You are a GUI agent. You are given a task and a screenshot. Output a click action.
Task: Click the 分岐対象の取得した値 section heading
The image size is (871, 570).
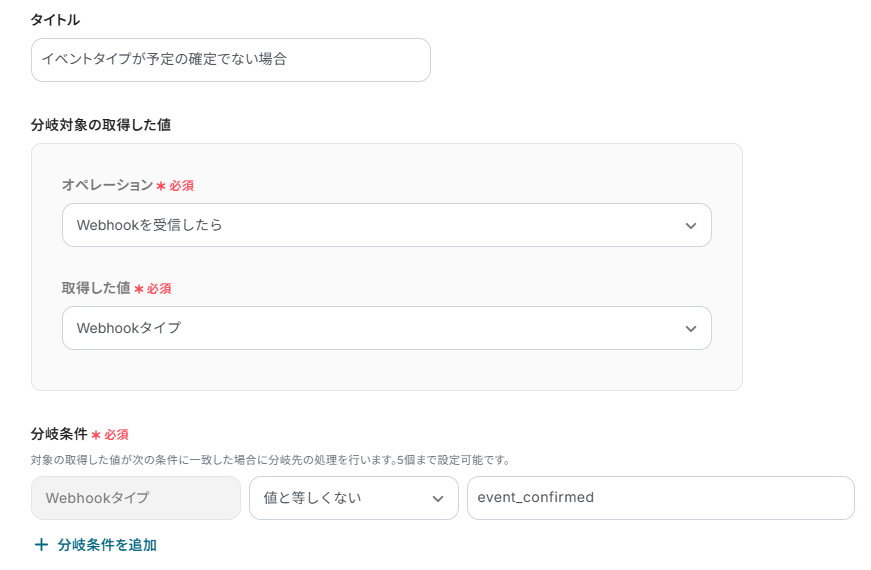click(x=101, y=125)
